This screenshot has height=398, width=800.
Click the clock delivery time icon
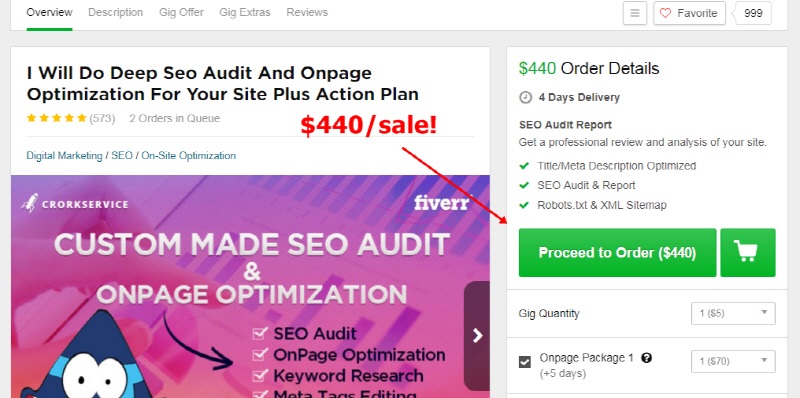[525, 97]
